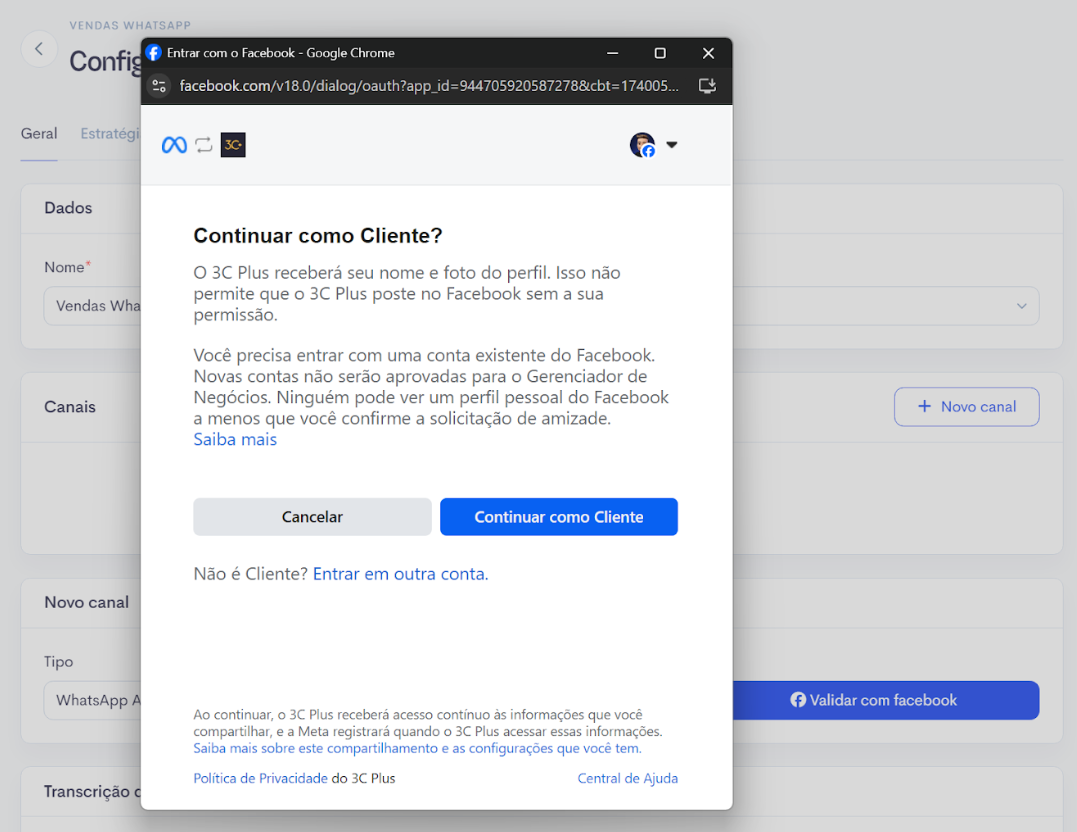Open Entrar em outra conta link

pos(400,574)
